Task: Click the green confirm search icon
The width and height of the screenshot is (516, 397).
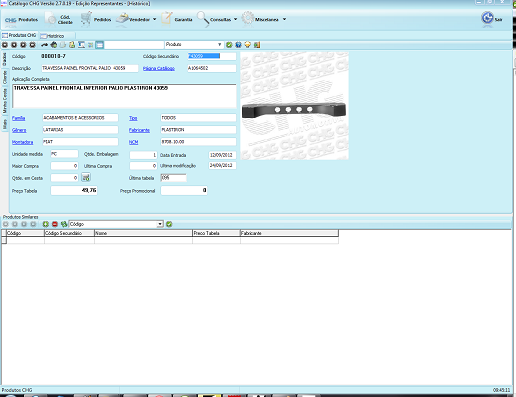Action: click(x=229, y=45)
